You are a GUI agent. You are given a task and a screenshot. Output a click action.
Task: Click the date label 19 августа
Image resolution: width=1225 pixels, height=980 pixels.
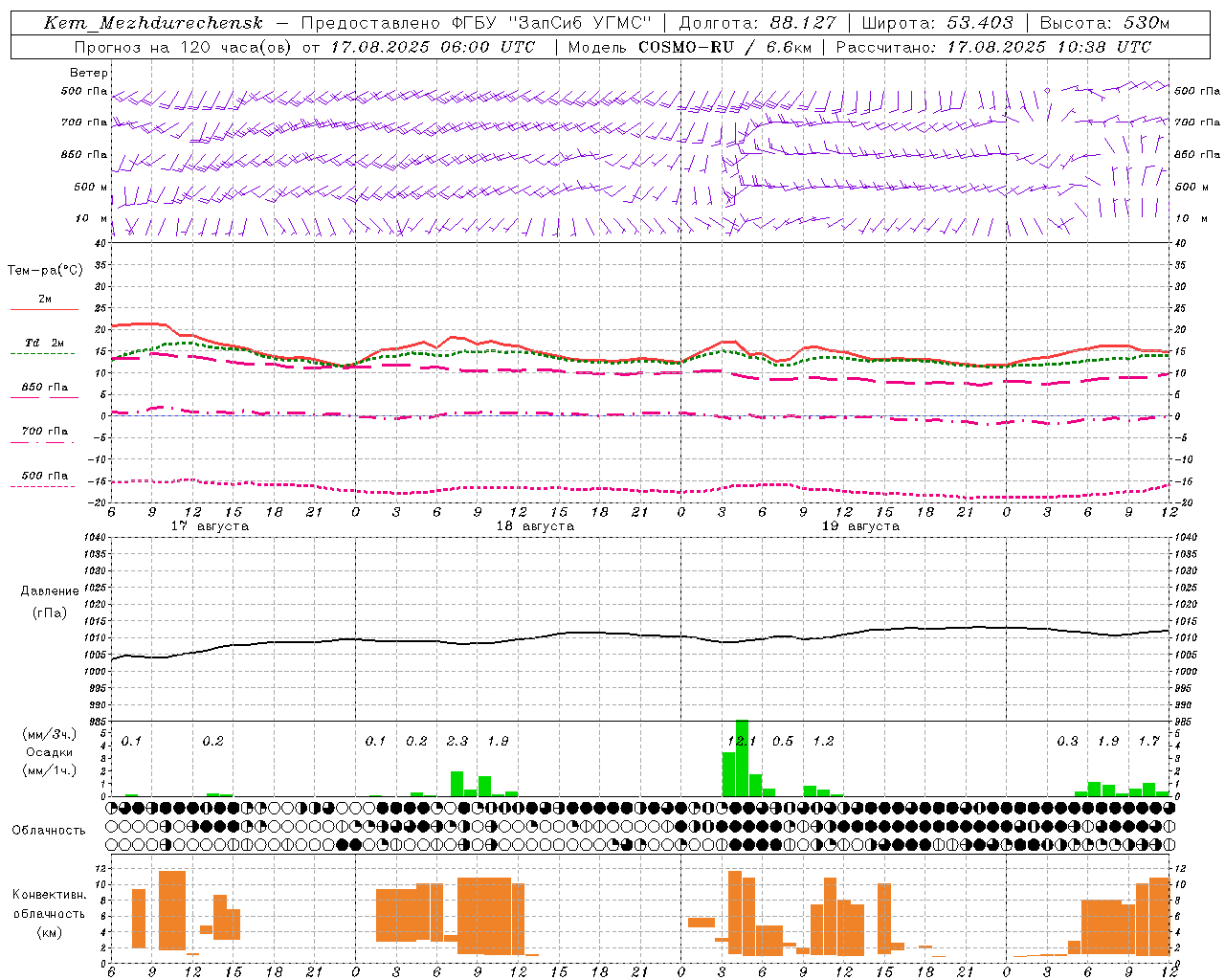coord(860,526)
